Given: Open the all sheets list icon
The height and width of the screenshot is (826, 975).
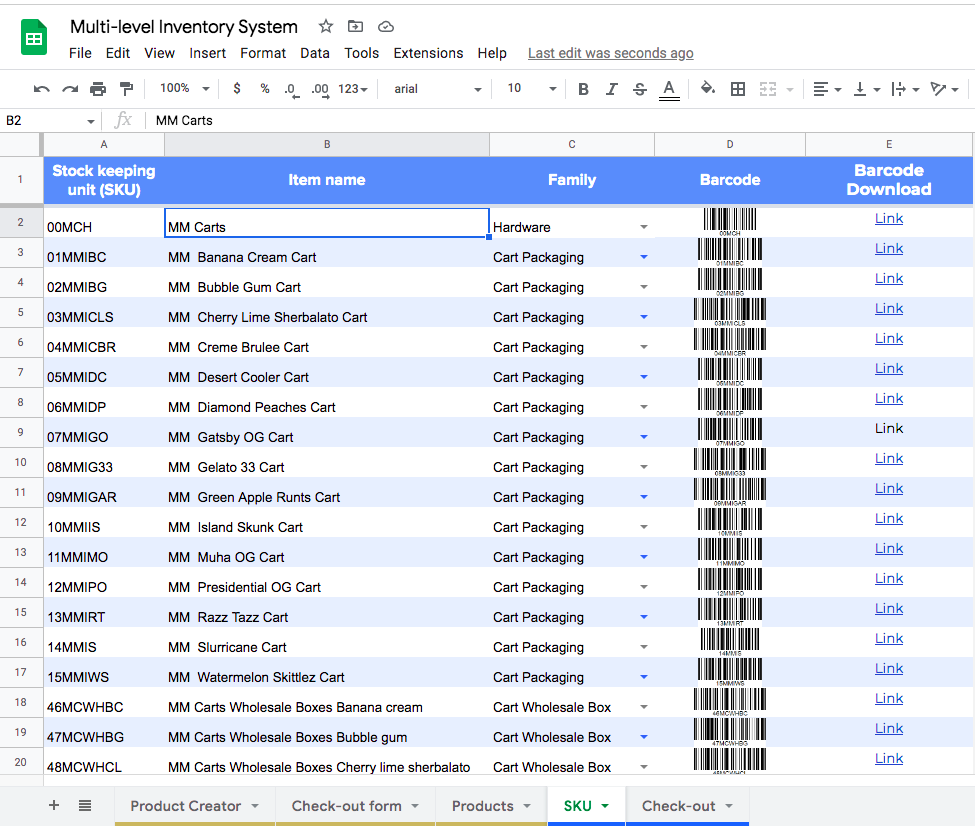Looking at the screenshot, I should click(85, 806).
